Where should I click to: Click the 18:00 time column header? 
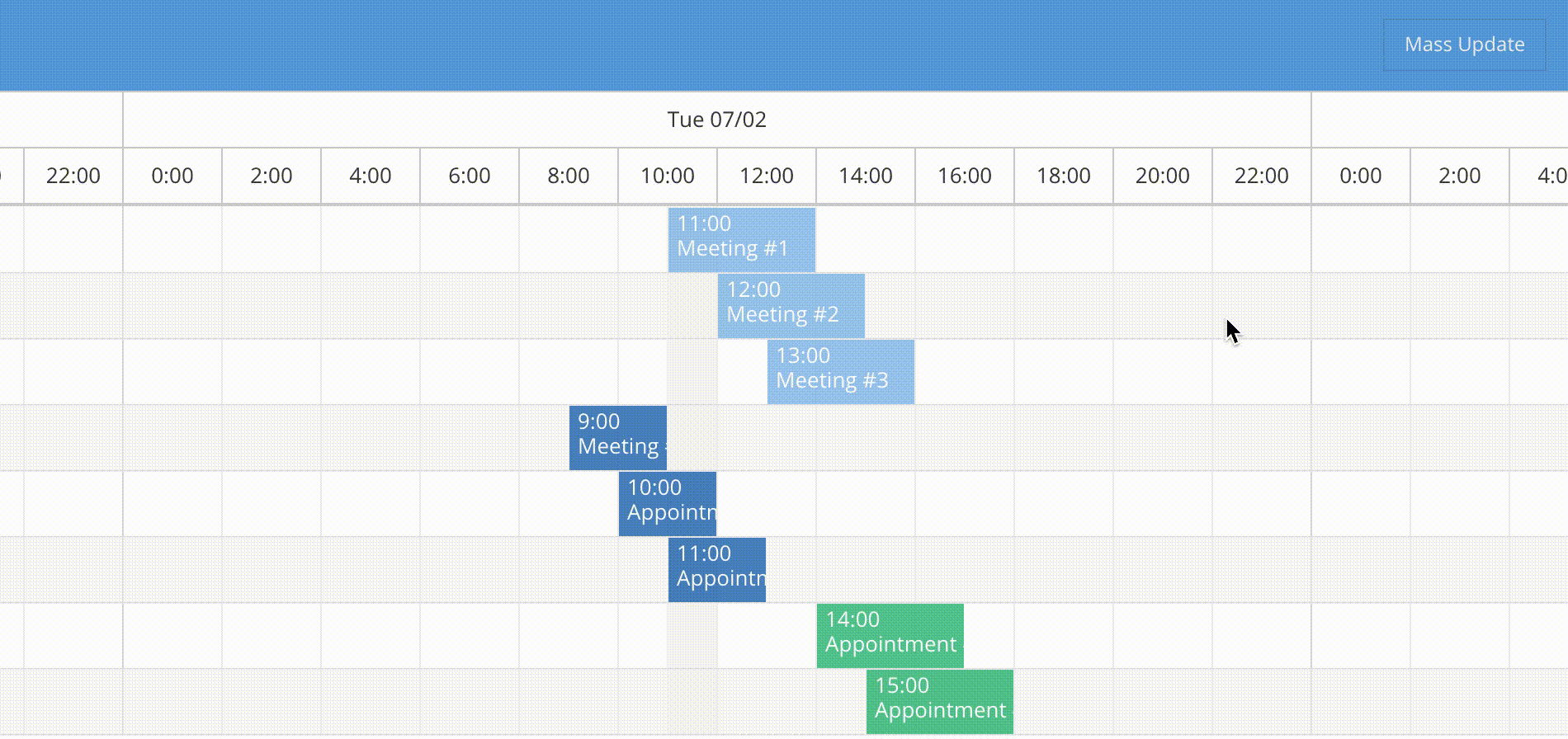1064,176
